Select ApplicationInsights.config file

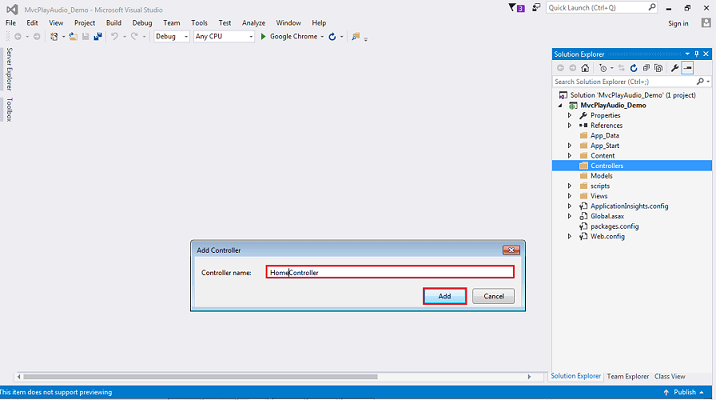(629, 206)
